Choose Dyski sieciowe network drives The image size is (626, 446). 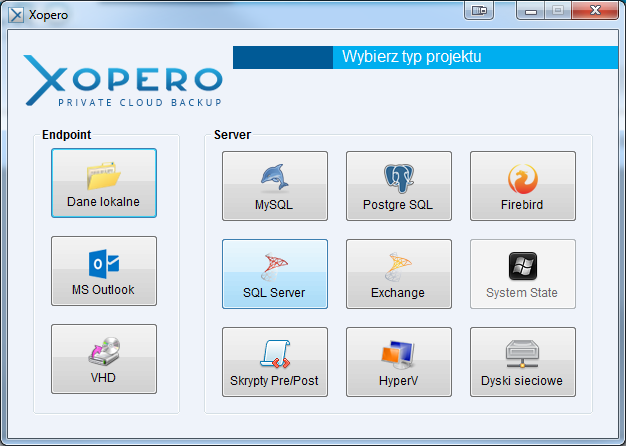pyautogui.click(x=523, y=362)
